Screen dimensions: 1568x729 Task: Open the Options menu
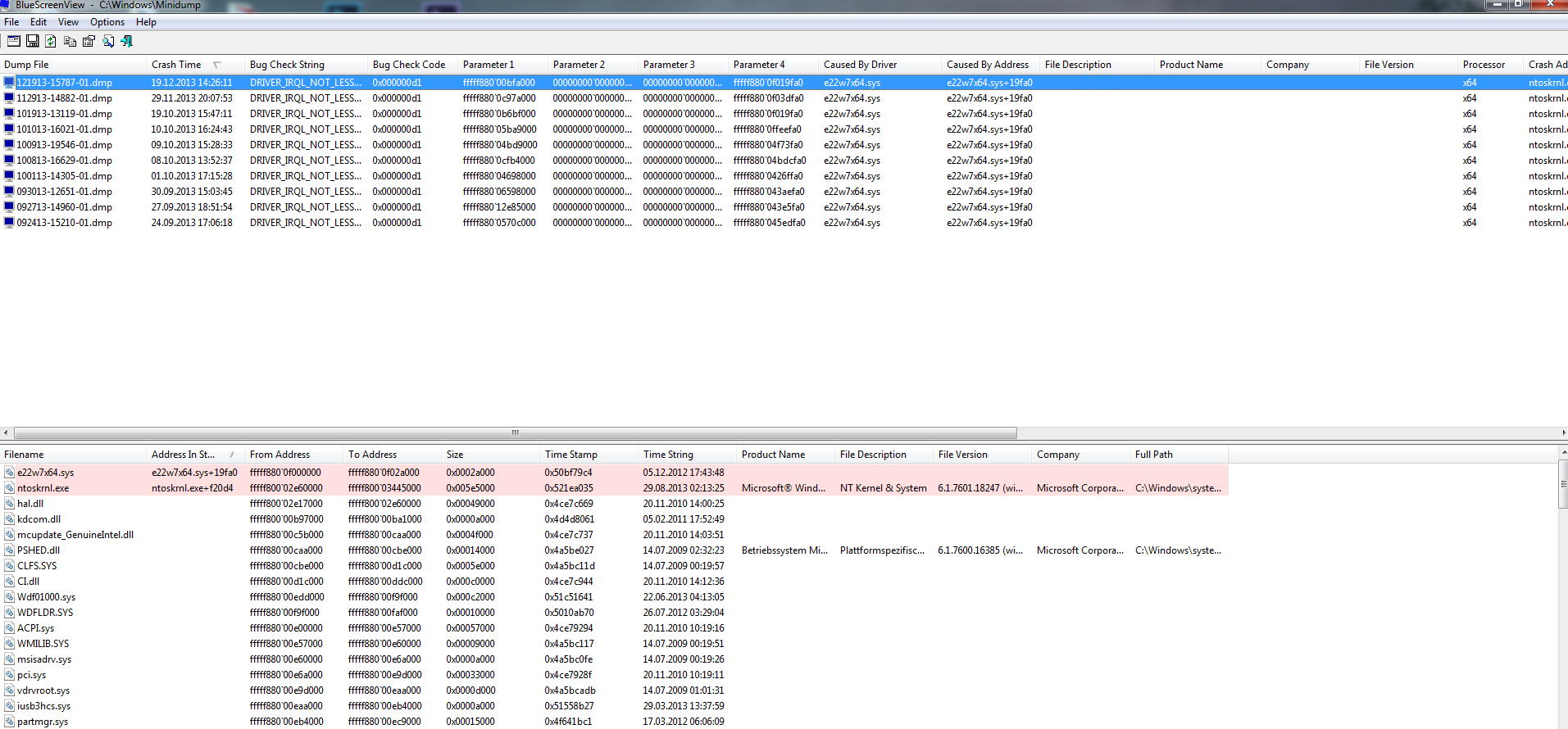click(107, 22)
